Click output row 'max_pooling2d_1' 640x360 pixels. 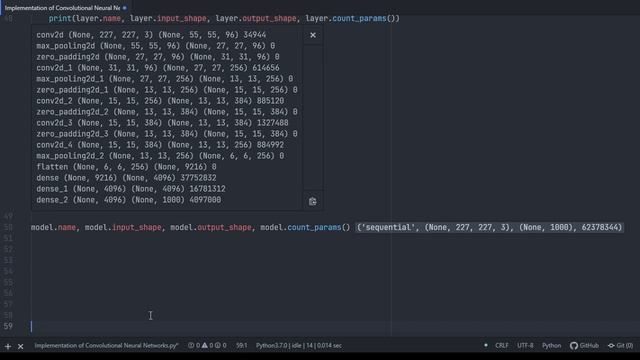164,79
